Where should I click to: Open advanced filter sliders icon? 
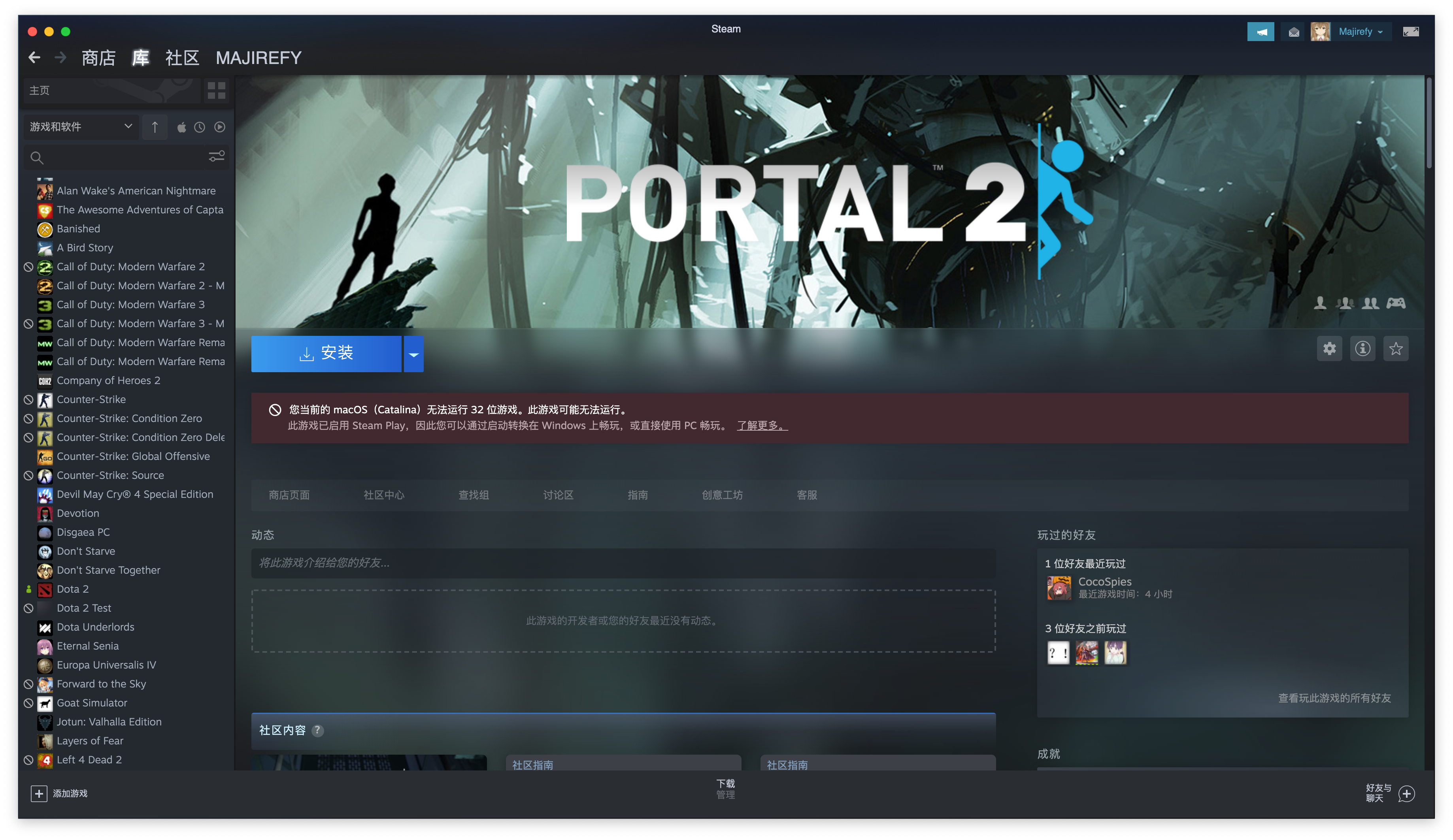pyautogui.click(x=216, y=157)
